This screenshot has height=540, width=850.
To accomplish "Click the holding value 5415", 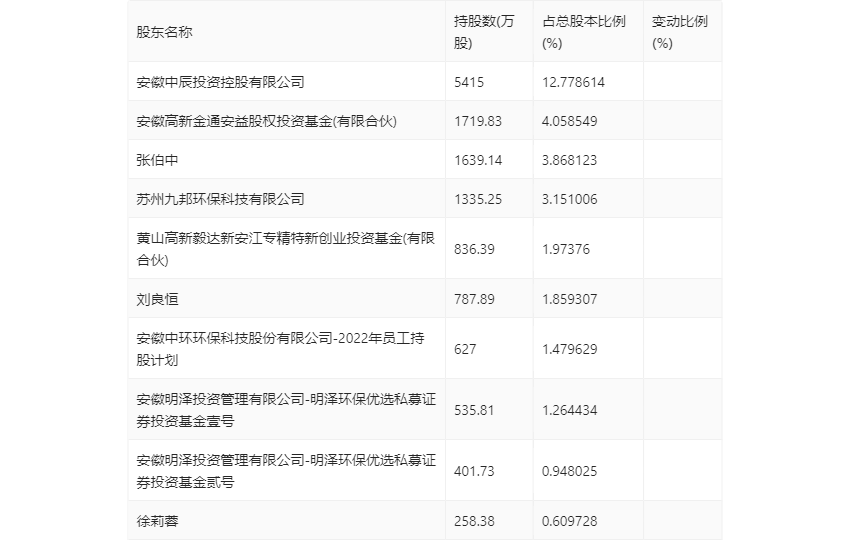I will [x=469, y=82].
